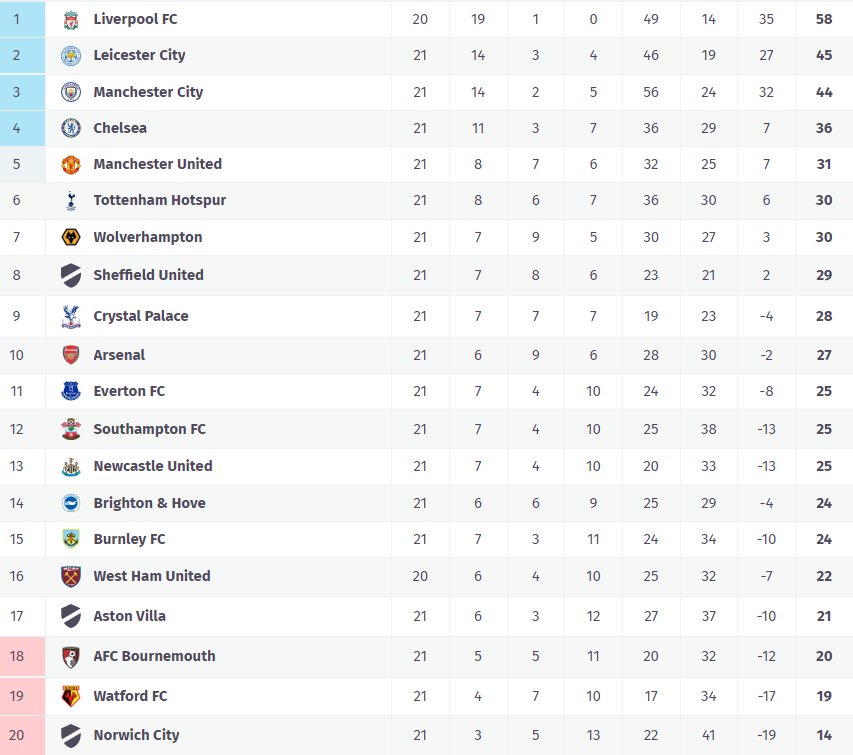Click the Leicester City fox crest
Viewport: 853px width, 755px height.
70,55
